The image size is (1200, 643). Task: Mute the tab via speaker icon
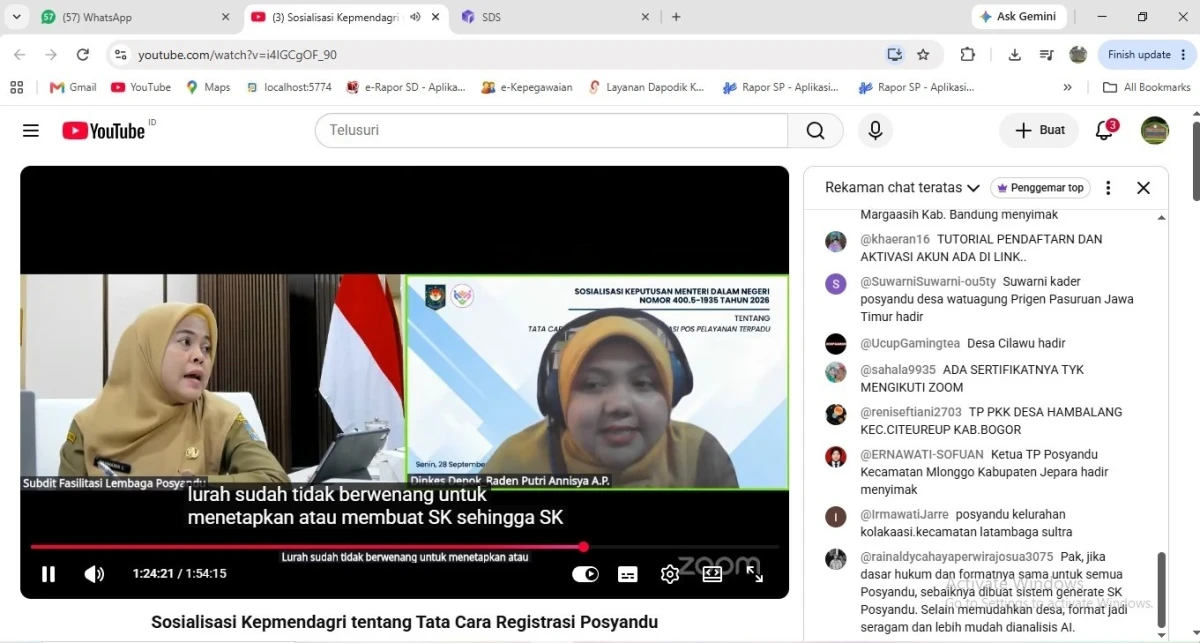click(414, 17)
